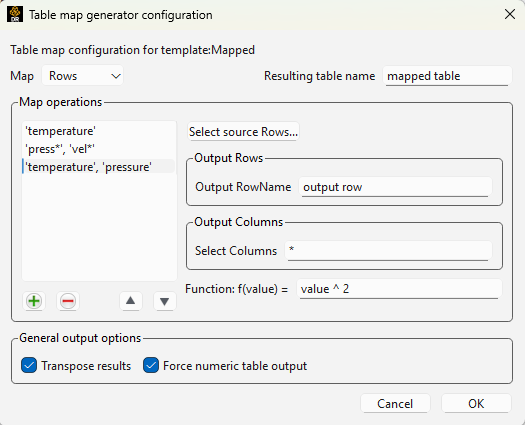Confirm configuration with OK button
The width and height of the screenshot is (525, 425).
[x=476, y=404]
